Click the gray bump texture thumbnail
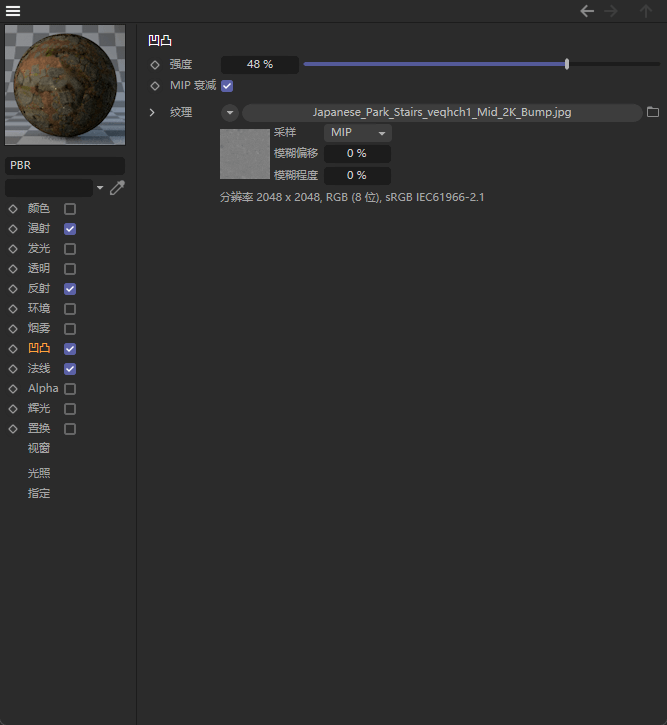Viewport: 667px width, 725px height. pyautogui.click(x=245, y=154)
